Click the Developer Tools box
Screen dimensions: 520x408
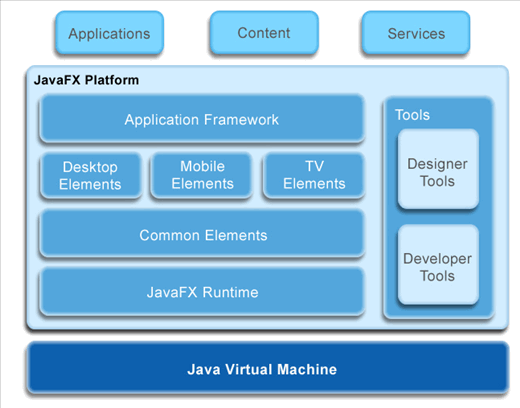[x=438, y=265]
